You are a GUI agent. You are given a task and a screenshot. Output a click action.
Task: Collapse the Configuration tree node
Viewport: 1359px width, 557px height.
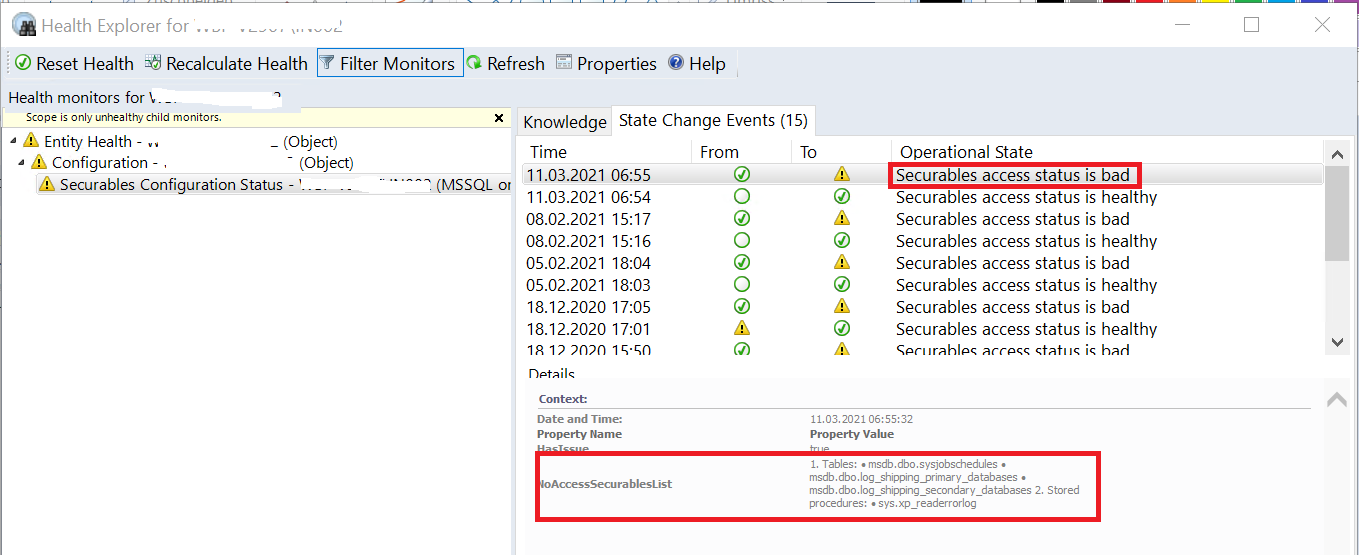click(x=21, y=163)
